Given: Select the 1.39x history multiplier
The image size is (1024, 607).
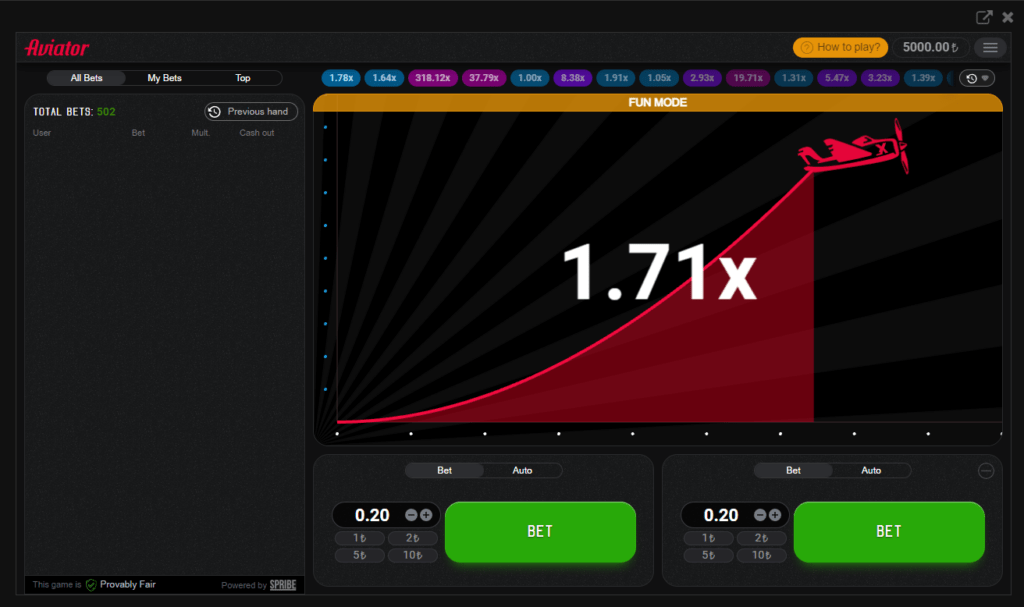Looking at the screenshot, I should tap(923, 78).
